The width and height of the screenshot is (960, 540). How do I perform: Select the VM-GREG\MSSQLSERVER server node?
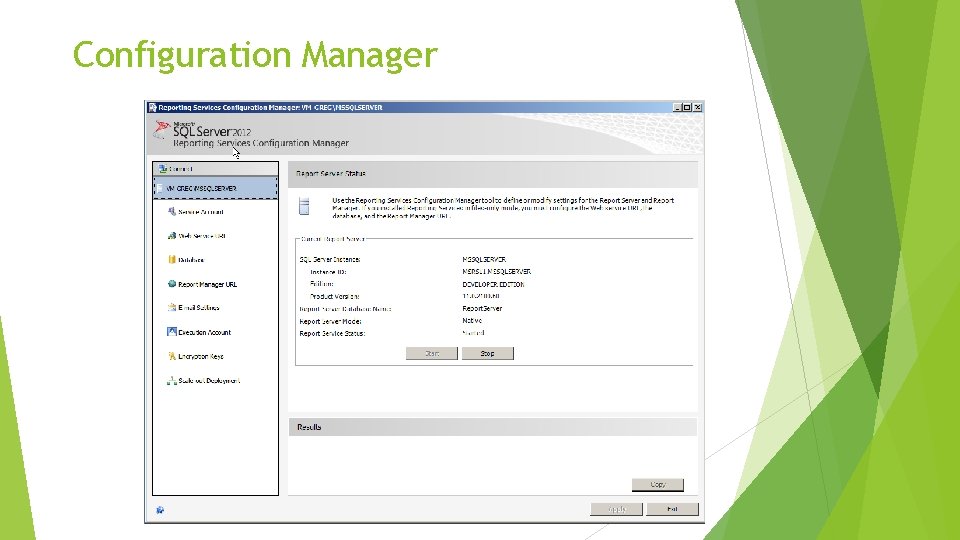click(216, 188)
